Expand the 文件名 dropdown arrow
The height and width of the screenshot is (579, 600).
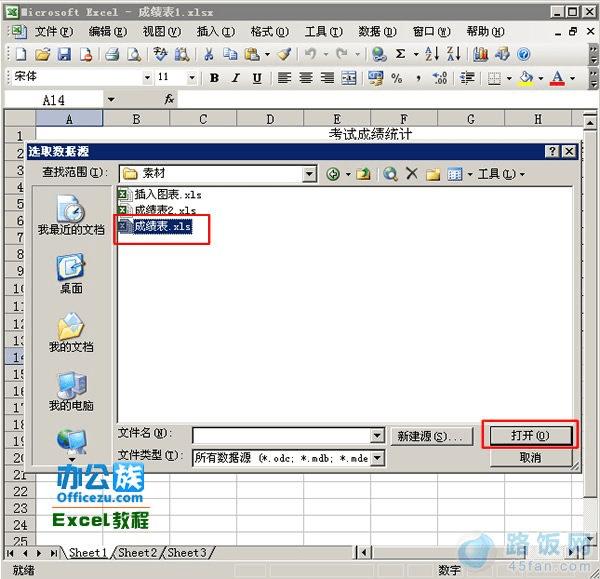(x=377, y=435)
